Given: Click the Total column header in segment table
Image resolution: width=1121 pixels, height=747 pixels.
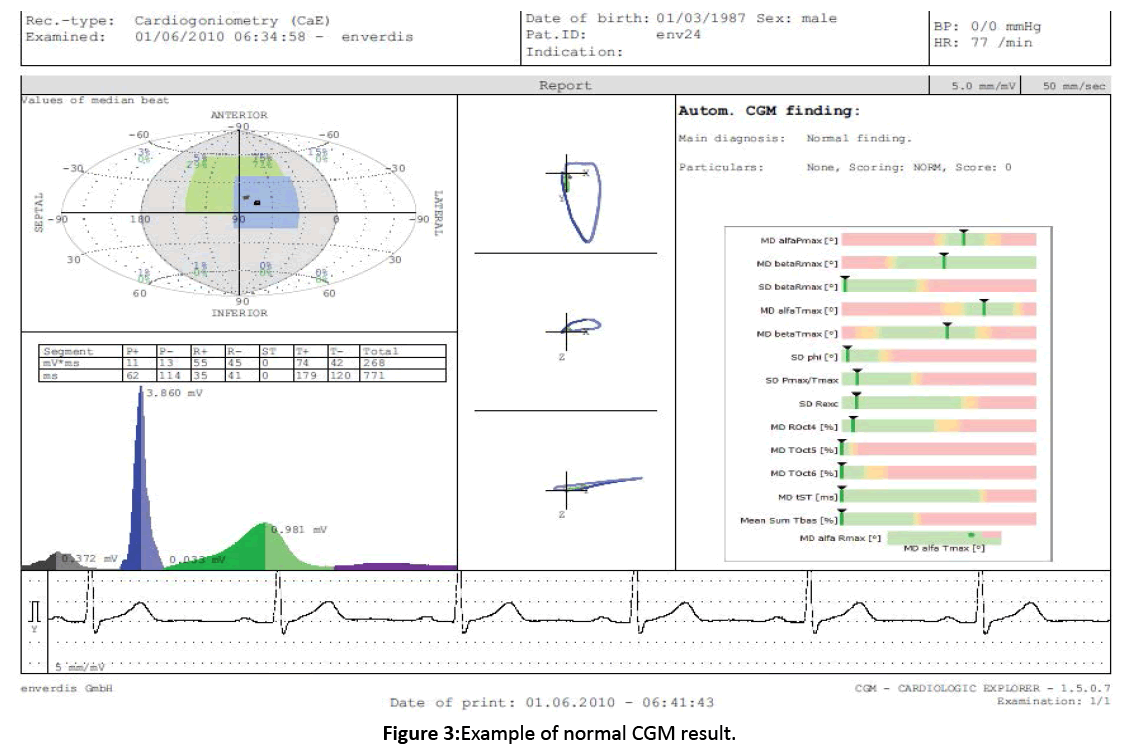Looking at the screenshot, I should point(381,351).
